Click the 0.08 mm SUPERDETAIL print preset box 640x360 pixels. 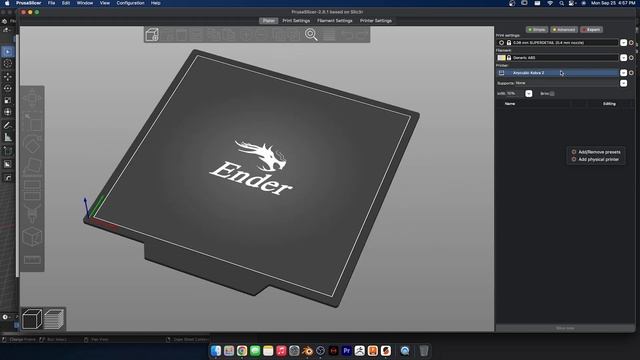(558, 42)
